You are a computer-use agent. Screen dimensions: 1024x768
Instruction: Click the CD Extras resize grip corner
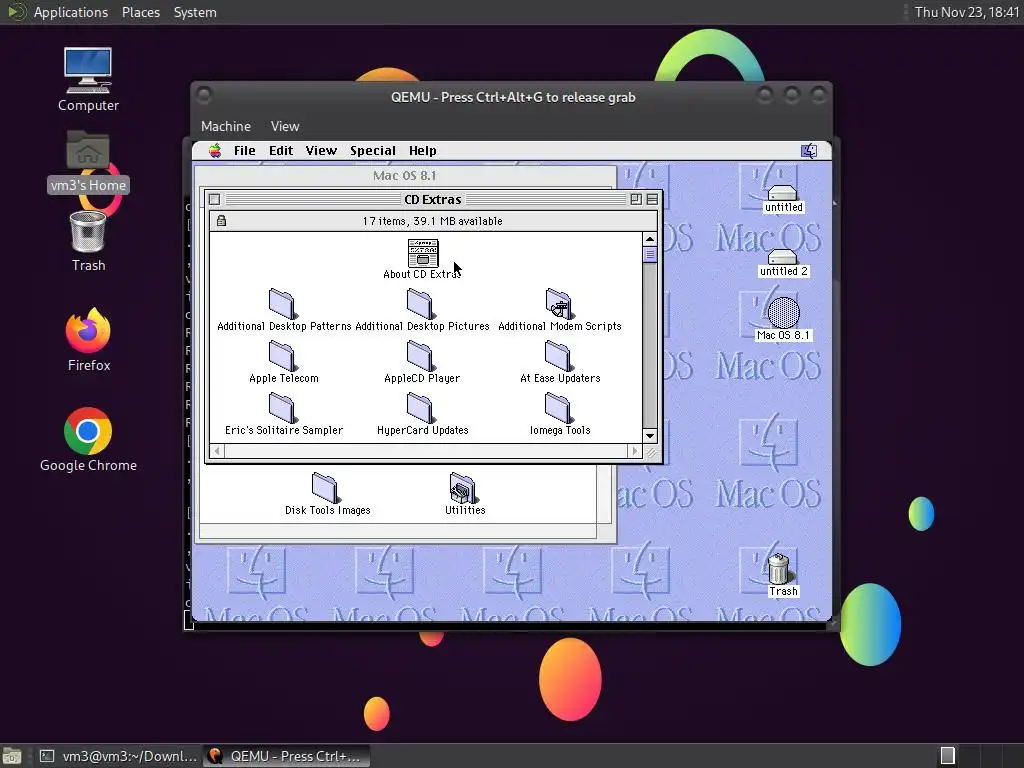650,451
